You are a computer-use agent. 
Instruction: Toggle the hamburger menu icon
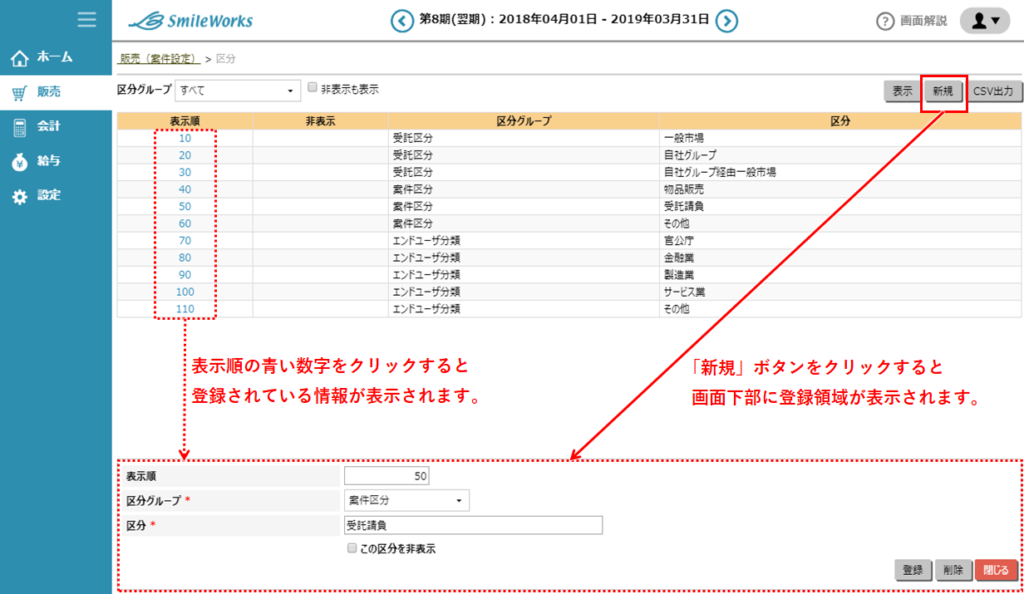click(87, 19)
